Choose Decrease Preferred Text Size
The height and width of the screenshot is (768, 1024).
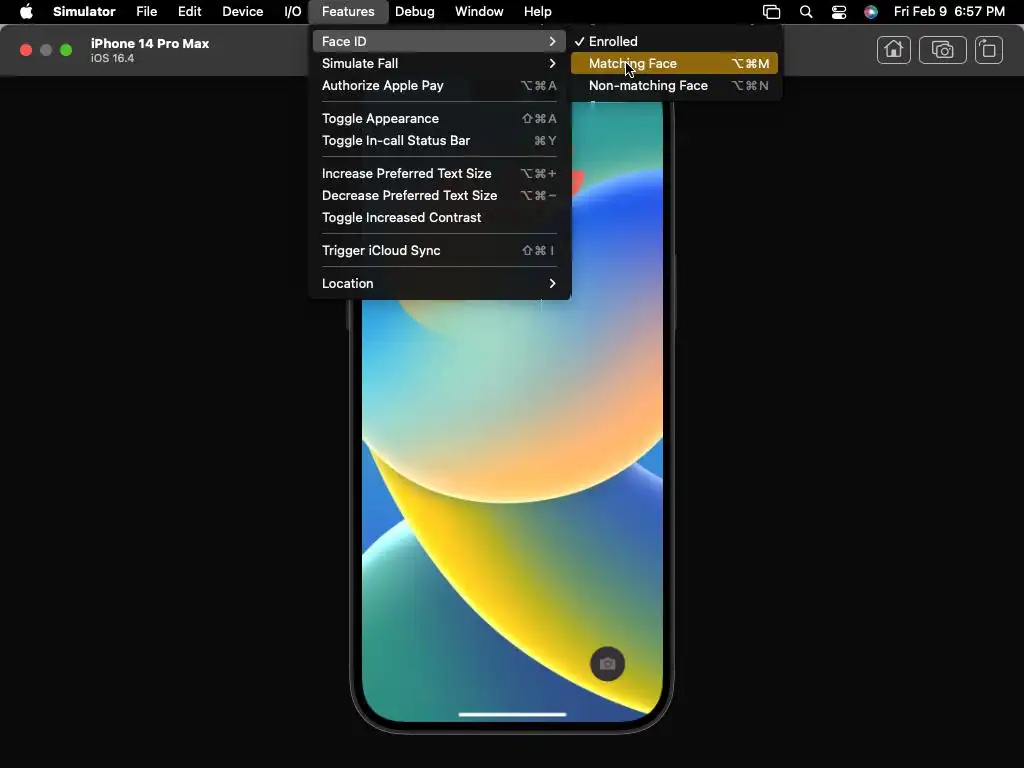439,195
